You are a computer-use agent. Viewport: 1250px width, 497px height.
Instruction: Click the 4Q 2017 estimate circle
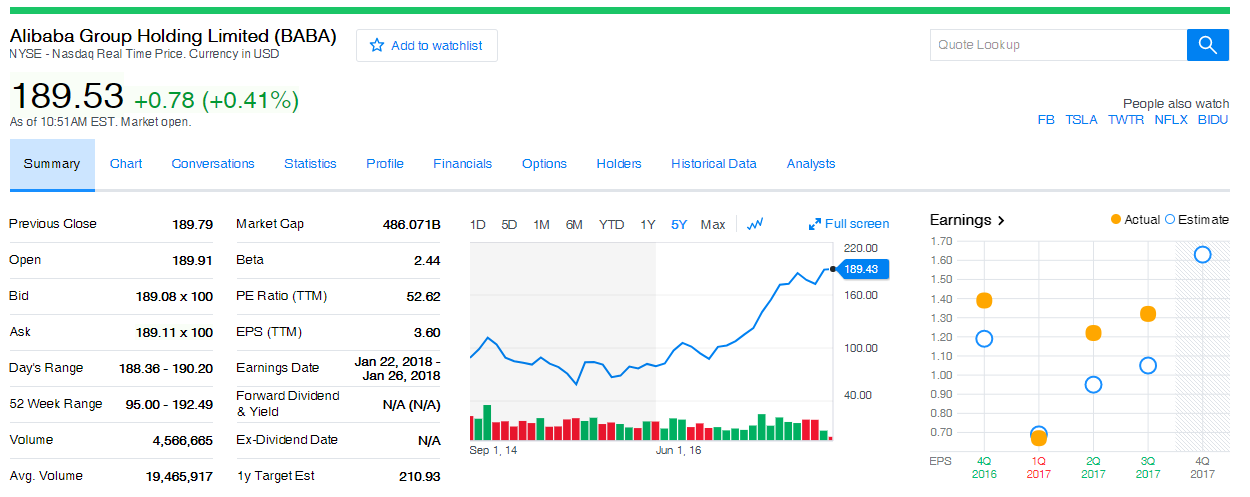tap(1203, 255)
